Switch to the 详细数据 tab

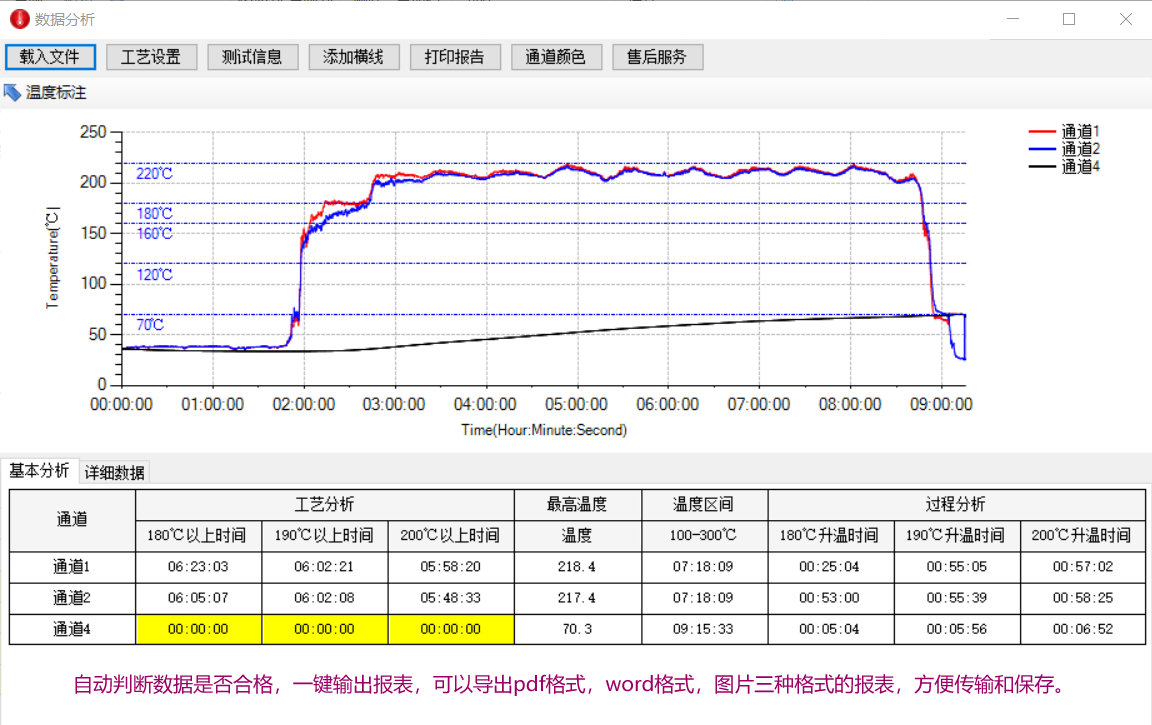click(x=116, y=471)
